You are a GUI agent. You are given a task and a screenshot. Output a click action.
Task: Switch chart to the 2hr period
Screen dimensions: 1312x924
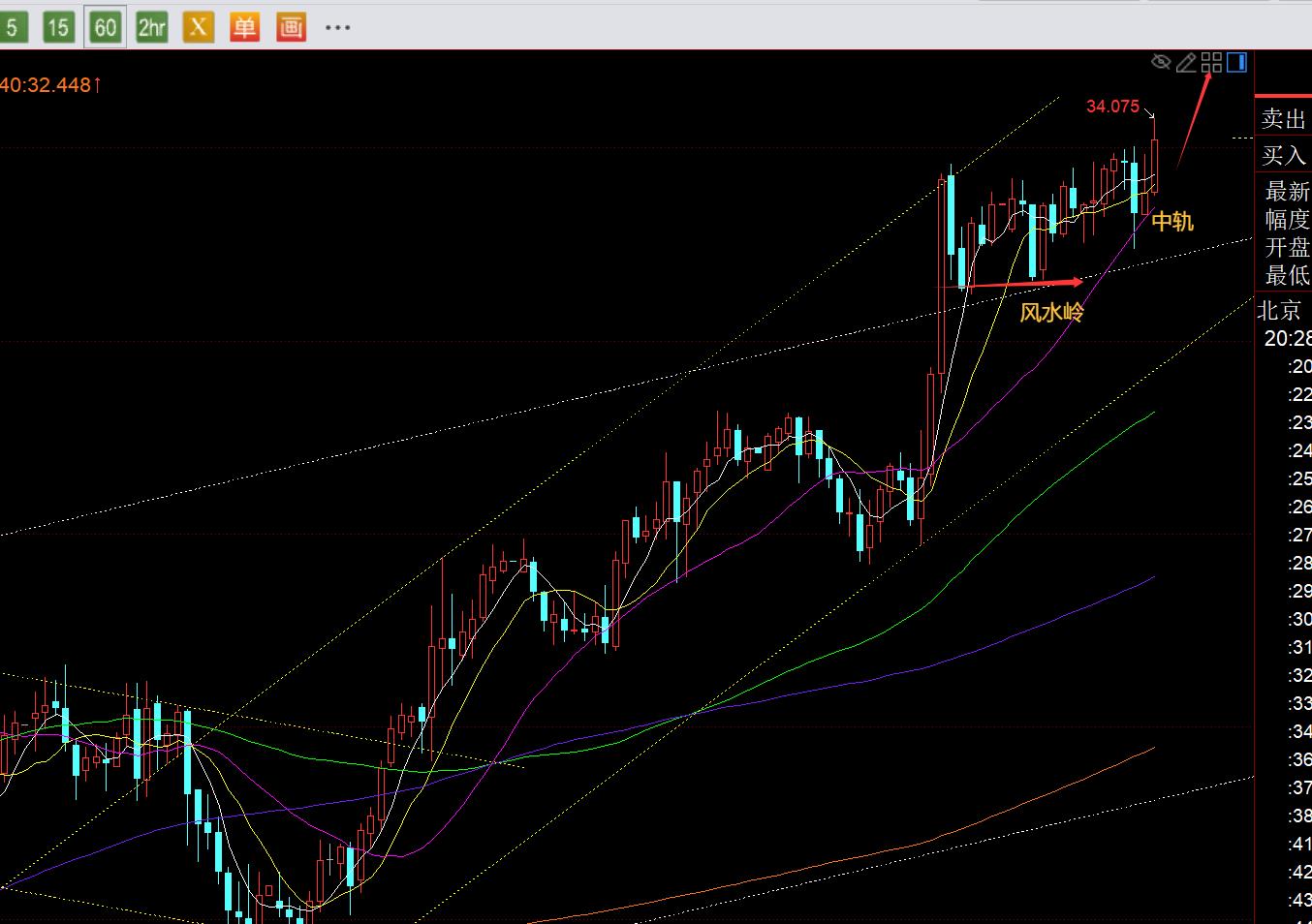coord(151,27)
